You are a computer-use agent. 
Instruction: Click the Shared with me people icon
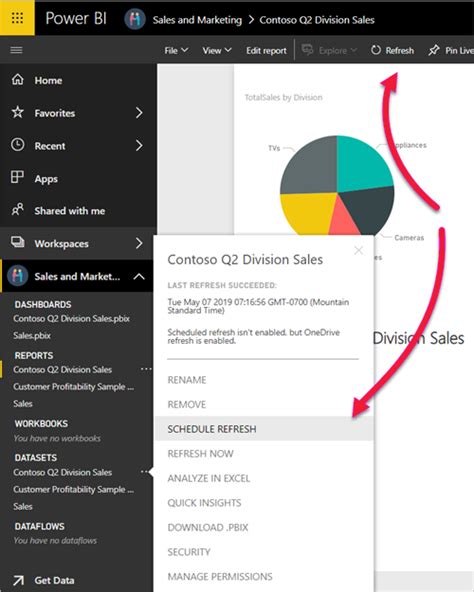17,210
